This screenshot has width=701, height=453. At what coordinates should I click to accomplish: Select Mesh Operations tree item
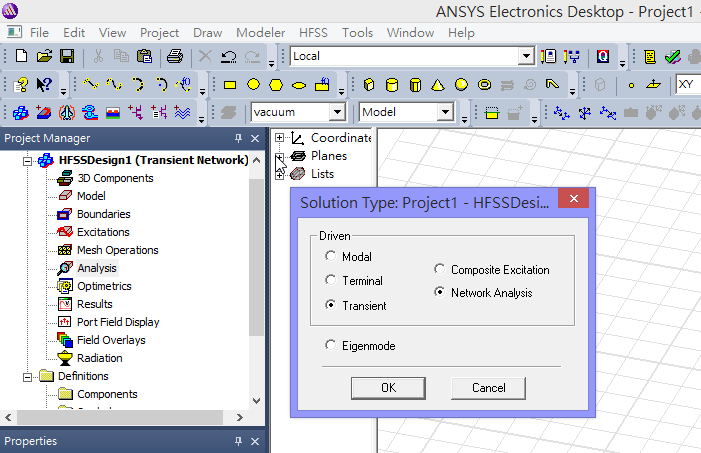[x=118, y=250]
